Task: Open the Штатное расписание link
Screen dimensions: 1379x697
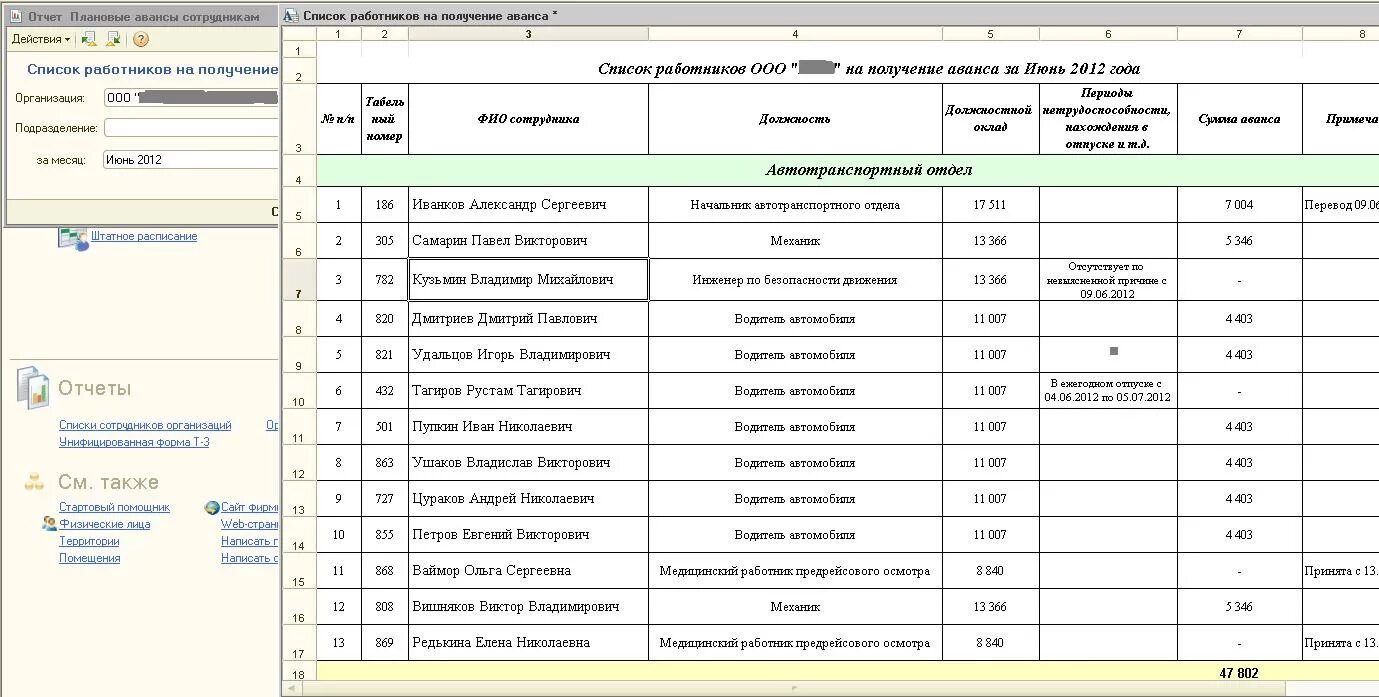Action: coord(144,237)
